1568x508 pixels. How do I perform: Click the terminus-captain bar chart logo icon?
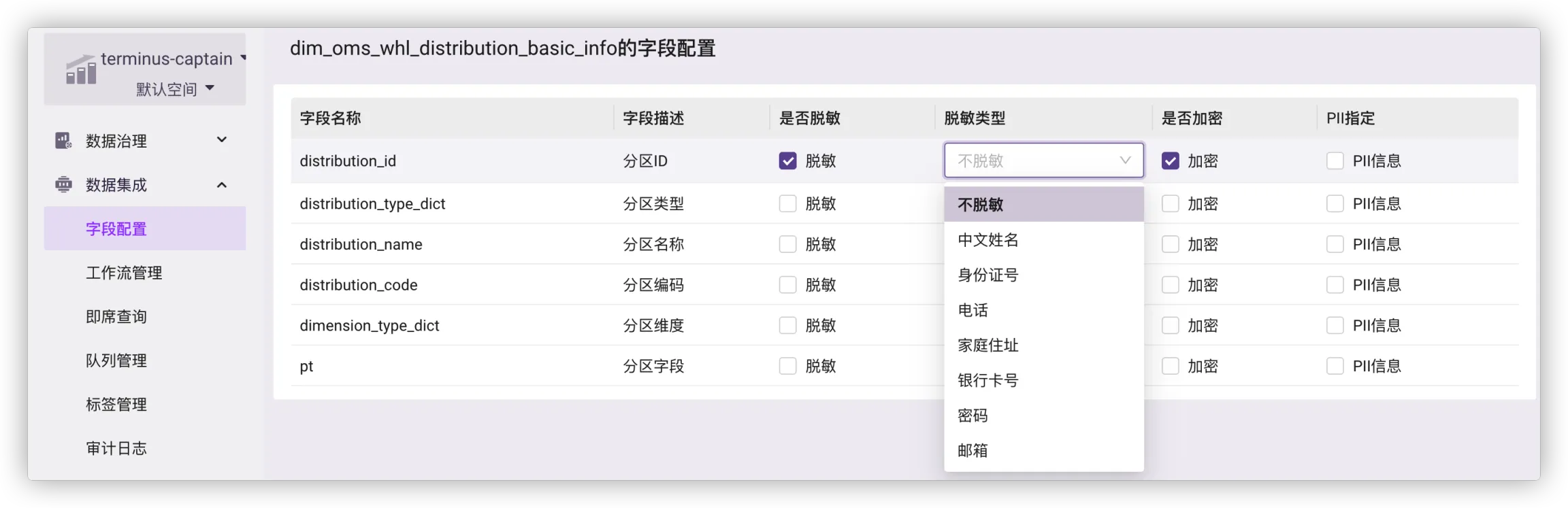point(81,69)
